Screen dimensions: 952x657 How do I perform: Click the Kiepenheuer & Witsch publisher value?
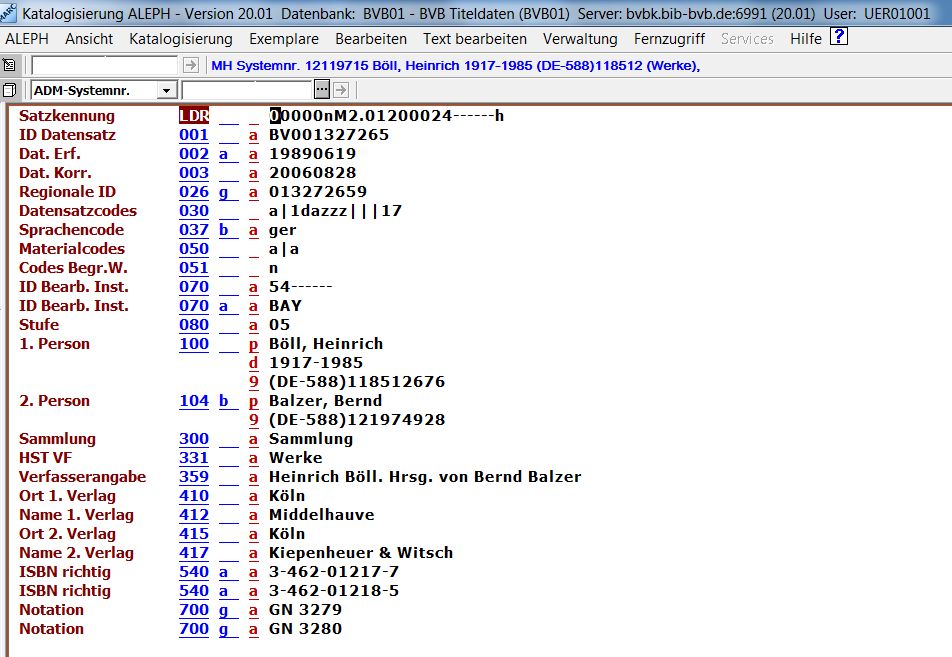pos(361,553)
